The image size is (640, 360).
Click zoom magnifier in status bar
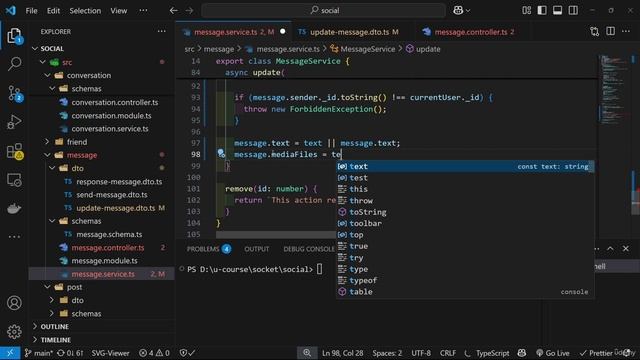coord(307,353)
